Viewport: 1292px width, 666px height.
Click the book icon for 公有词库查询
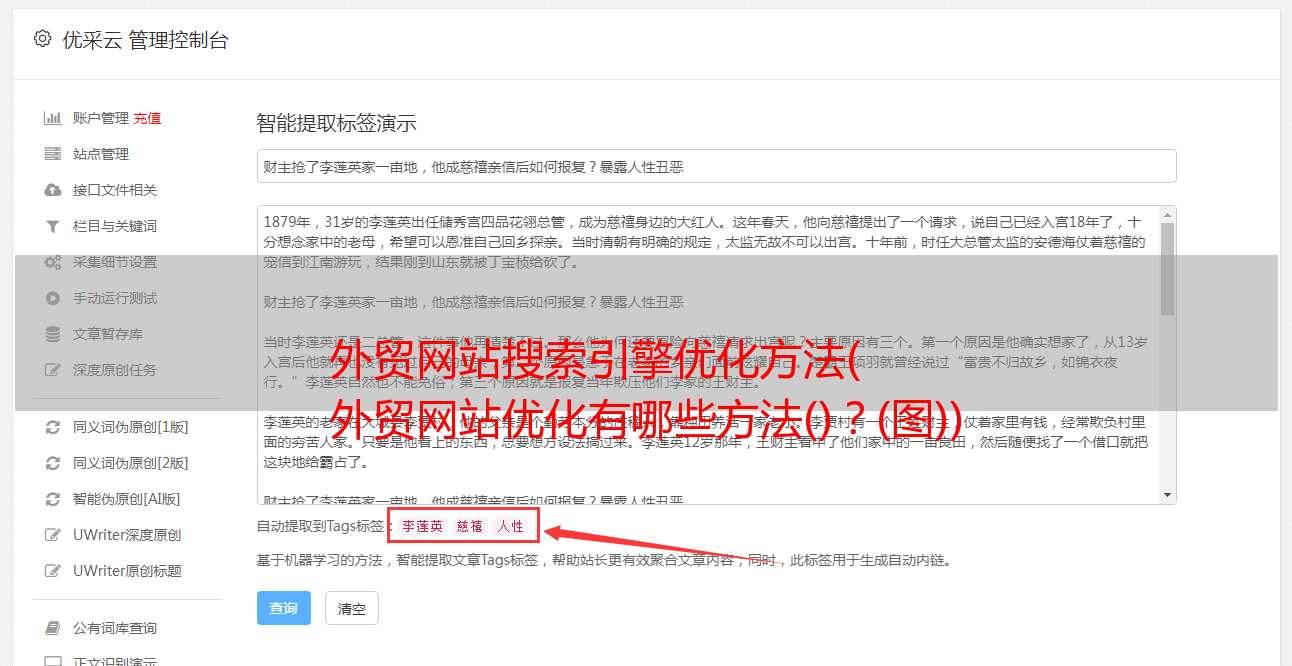[x=53, y=628]
